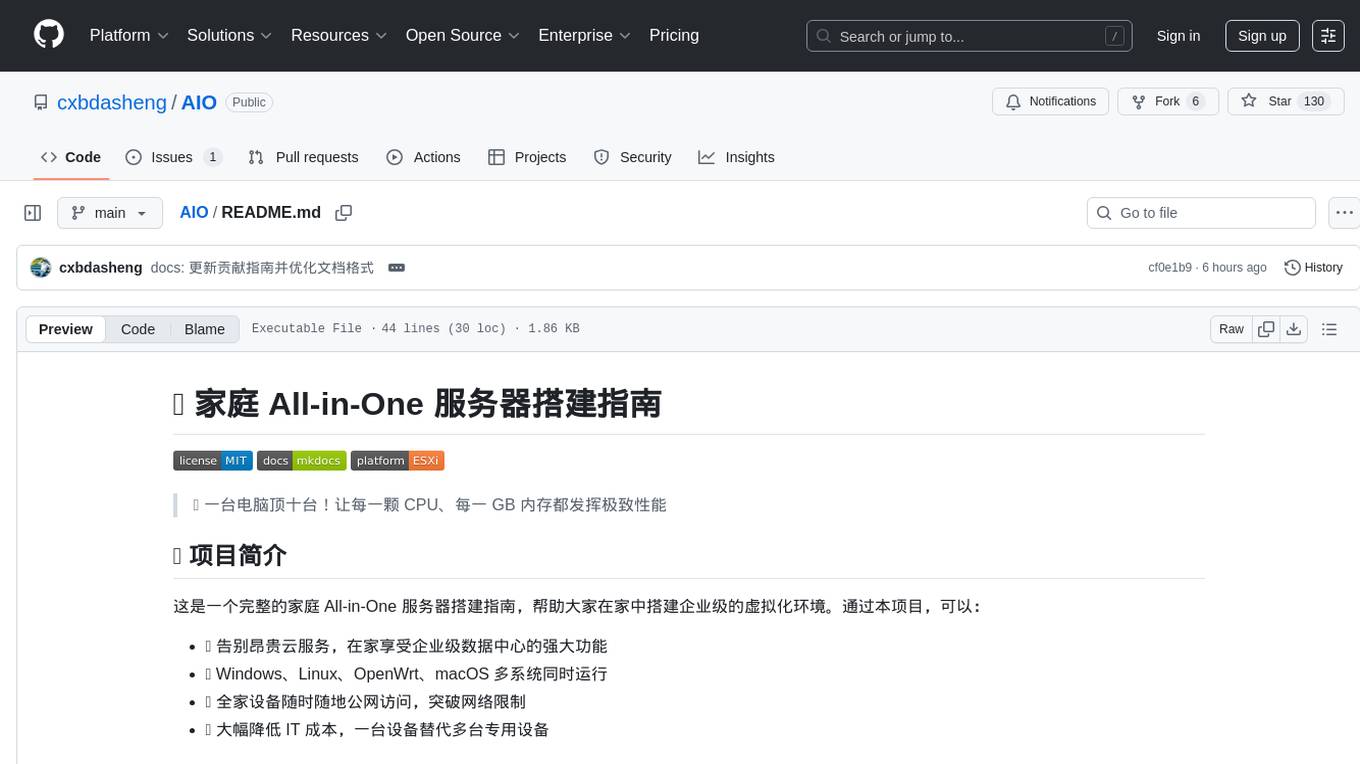This screenshot has width=1360, height=764.
Task: Star the AIO repository
Action: 1286,101
